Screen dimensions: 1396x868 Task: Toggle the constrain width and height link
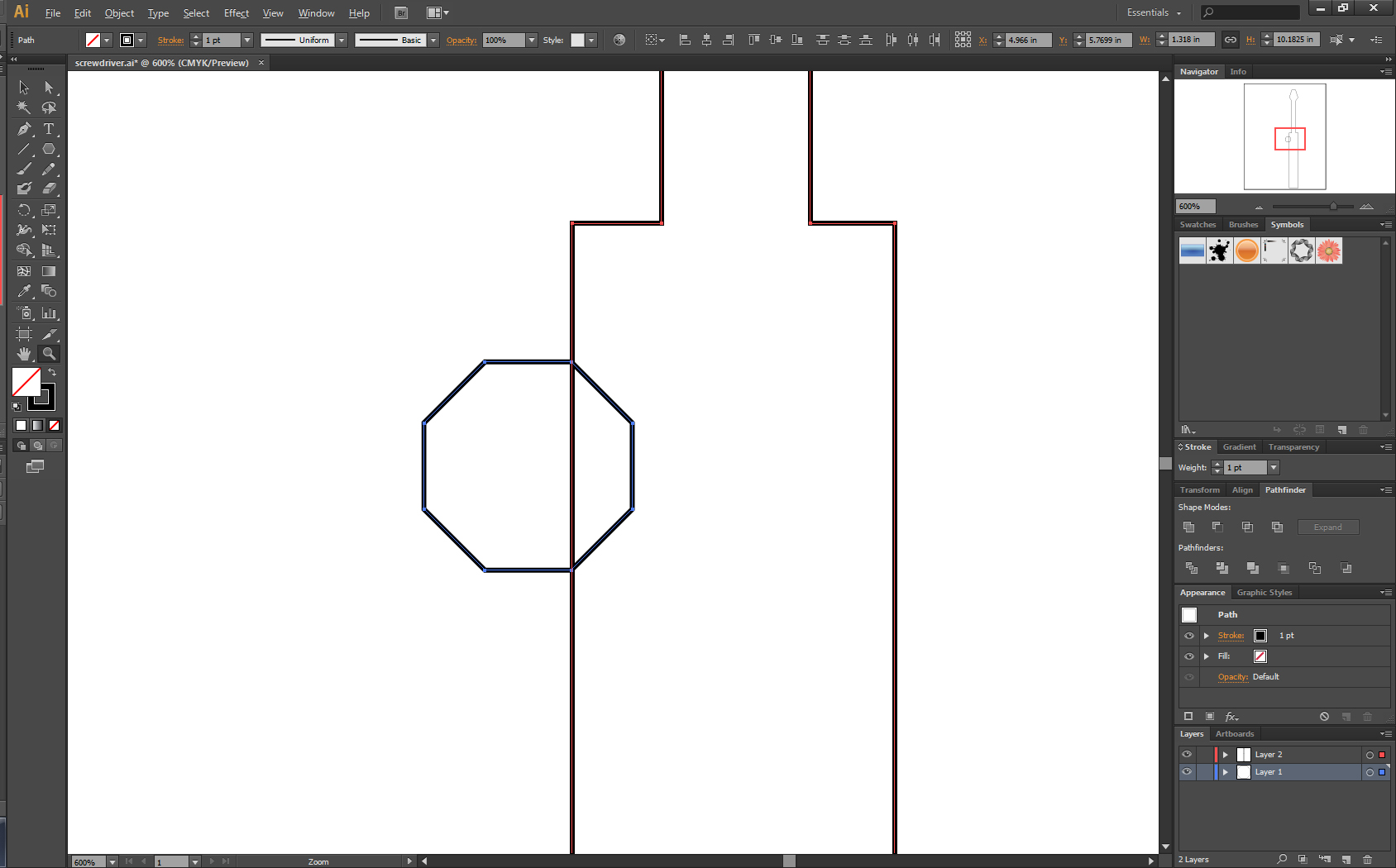[x=1231, y=39]
